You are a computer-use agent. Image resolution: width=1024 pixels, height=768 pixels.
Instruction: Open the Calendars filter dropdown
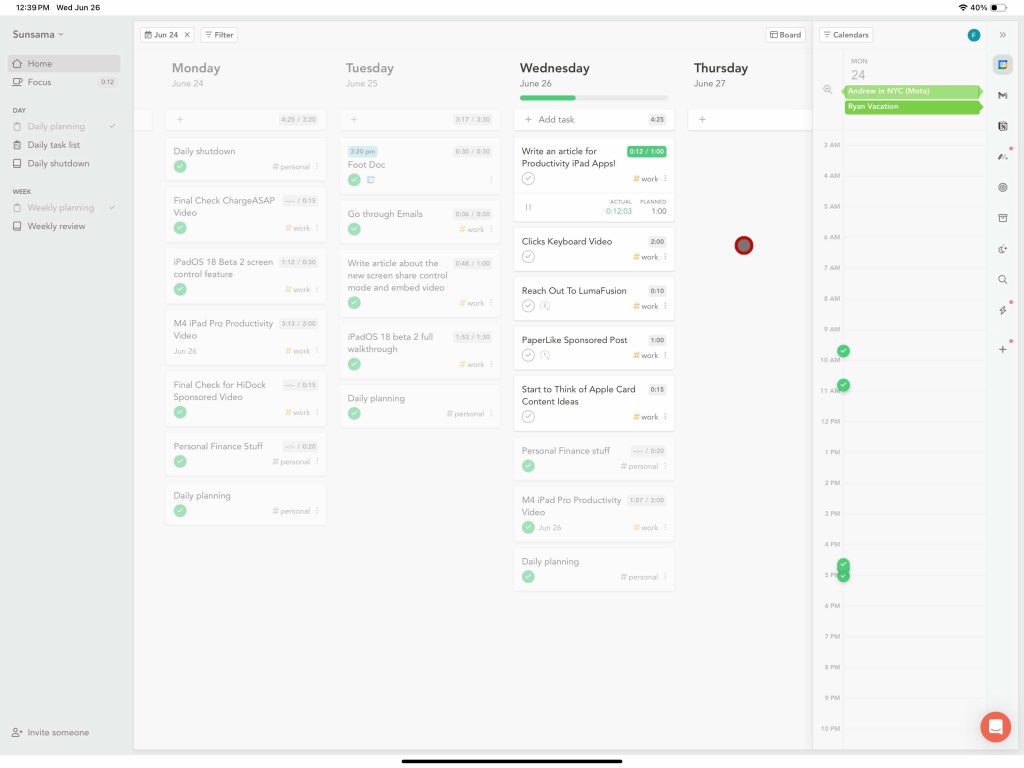click(846, 35)
